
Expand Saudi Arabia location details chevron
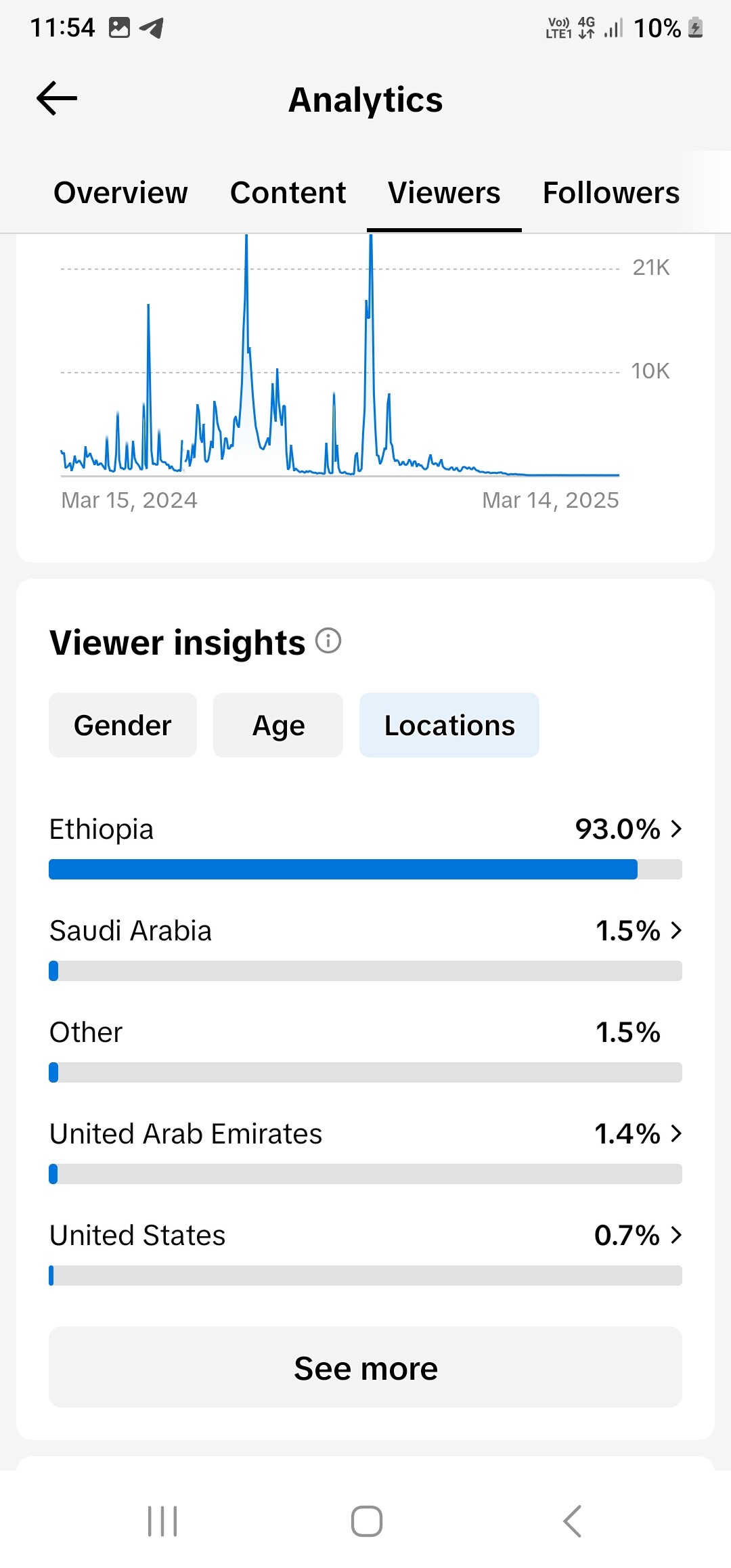(675, 930)
